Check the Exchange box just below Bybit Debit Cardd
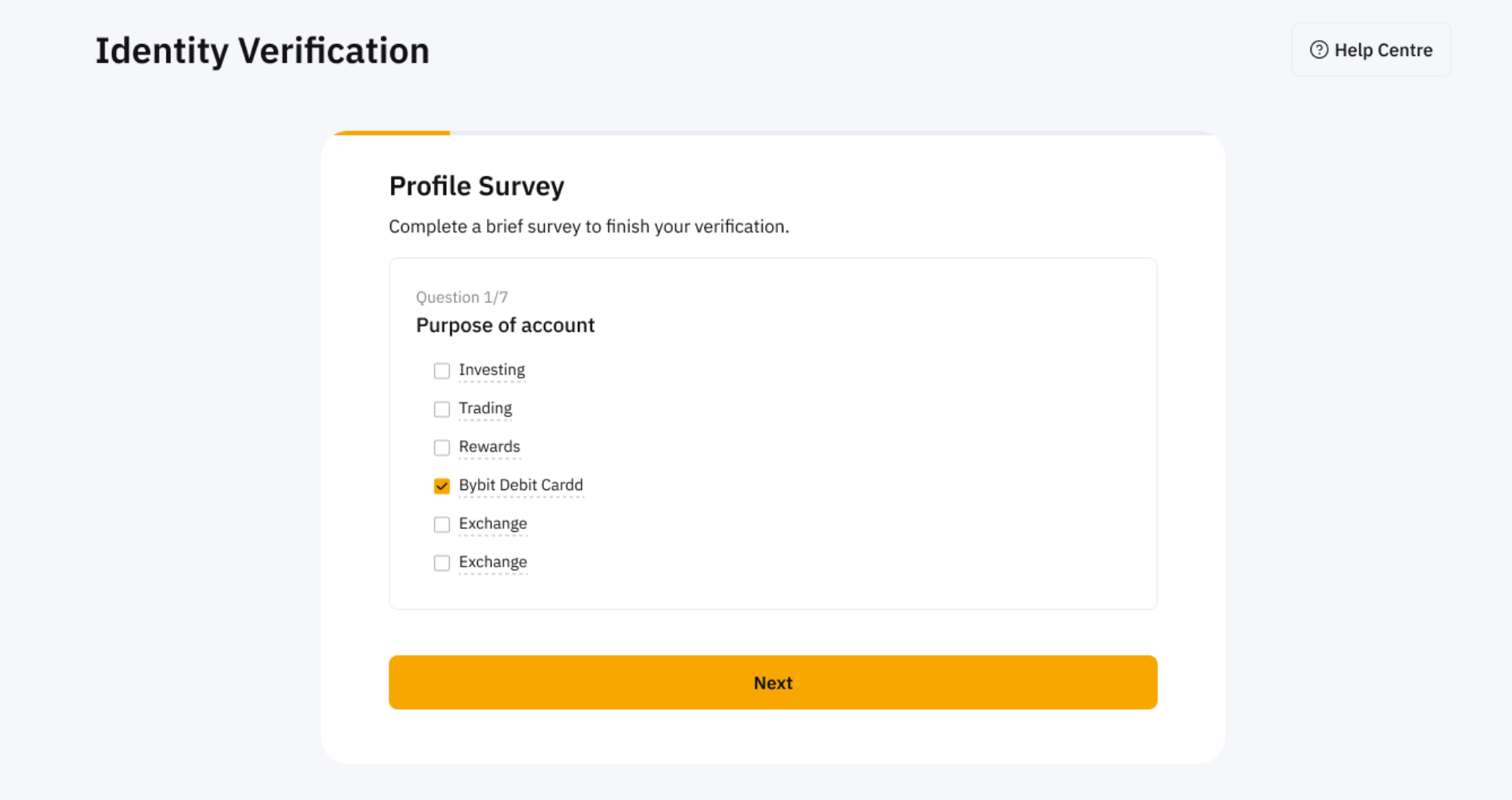This screenshot has height=800, width=1512. point(442,524)
